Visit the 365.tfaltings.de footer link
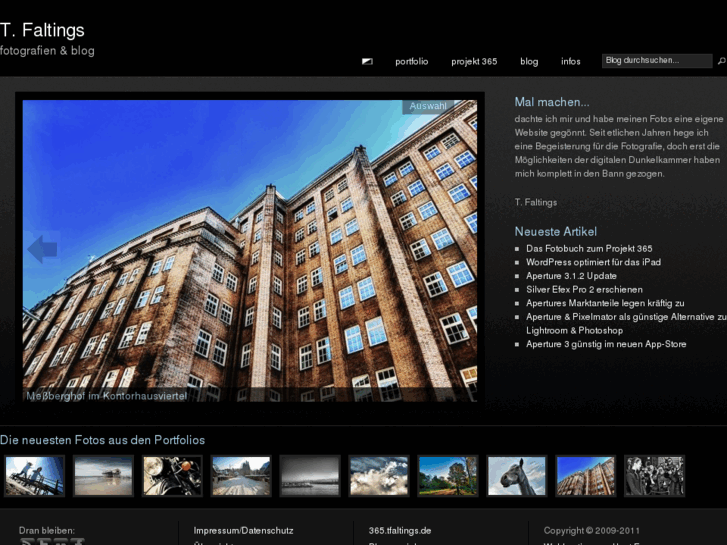 pyautogui.click(x=400, y=531)
